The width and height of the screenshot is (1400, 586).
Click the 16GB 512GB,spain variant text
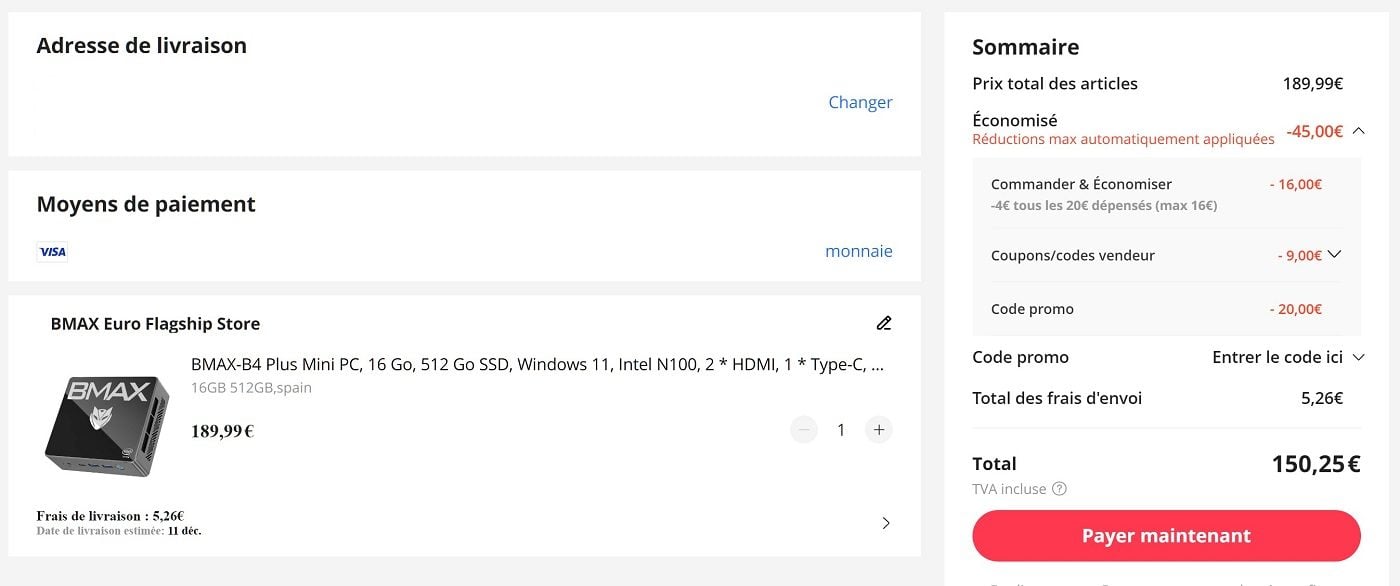(x=251, y=388)
